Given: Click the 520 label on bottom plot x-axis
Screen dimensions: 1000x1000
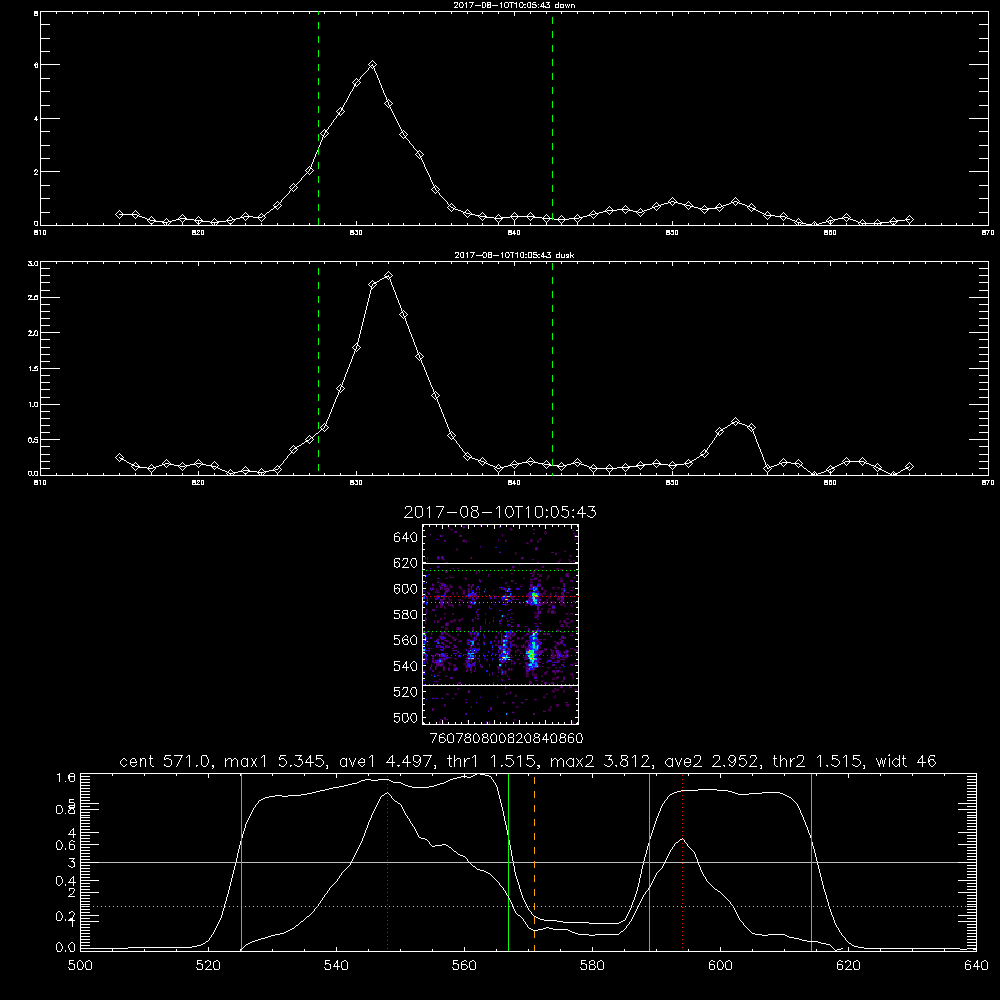Looking at the screenshot, I should (x=208, y=966).
